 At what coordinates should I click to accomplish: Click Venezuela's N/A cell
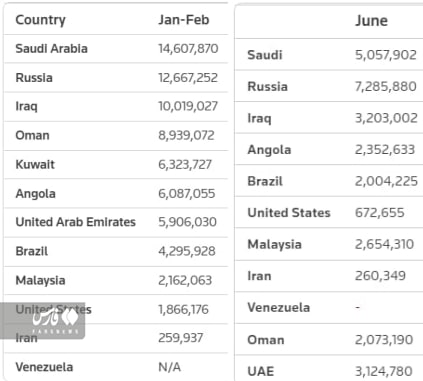pos(169,367)
